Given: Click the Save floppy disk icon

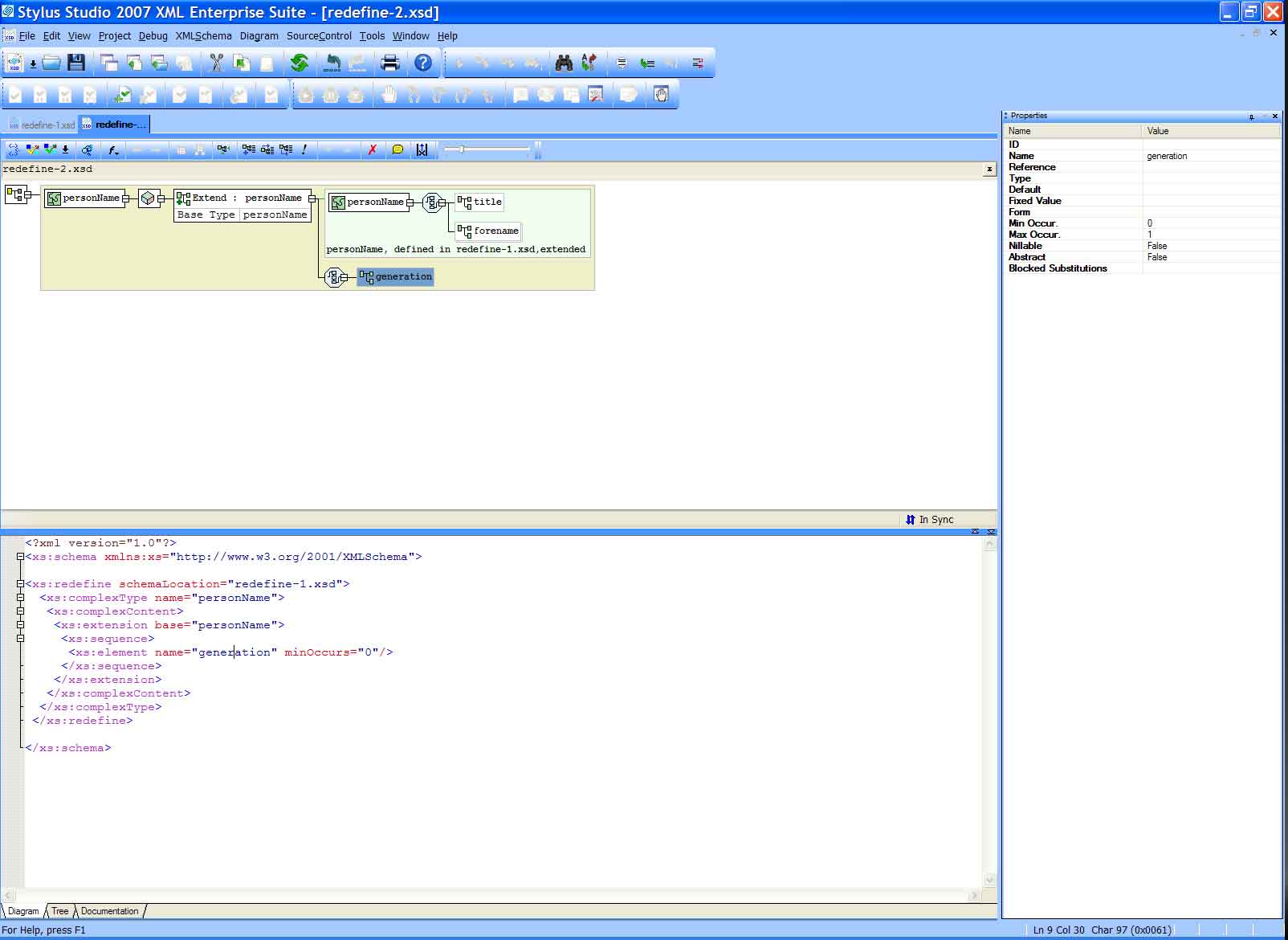Looking at the screenshot, I should (76, 63).
